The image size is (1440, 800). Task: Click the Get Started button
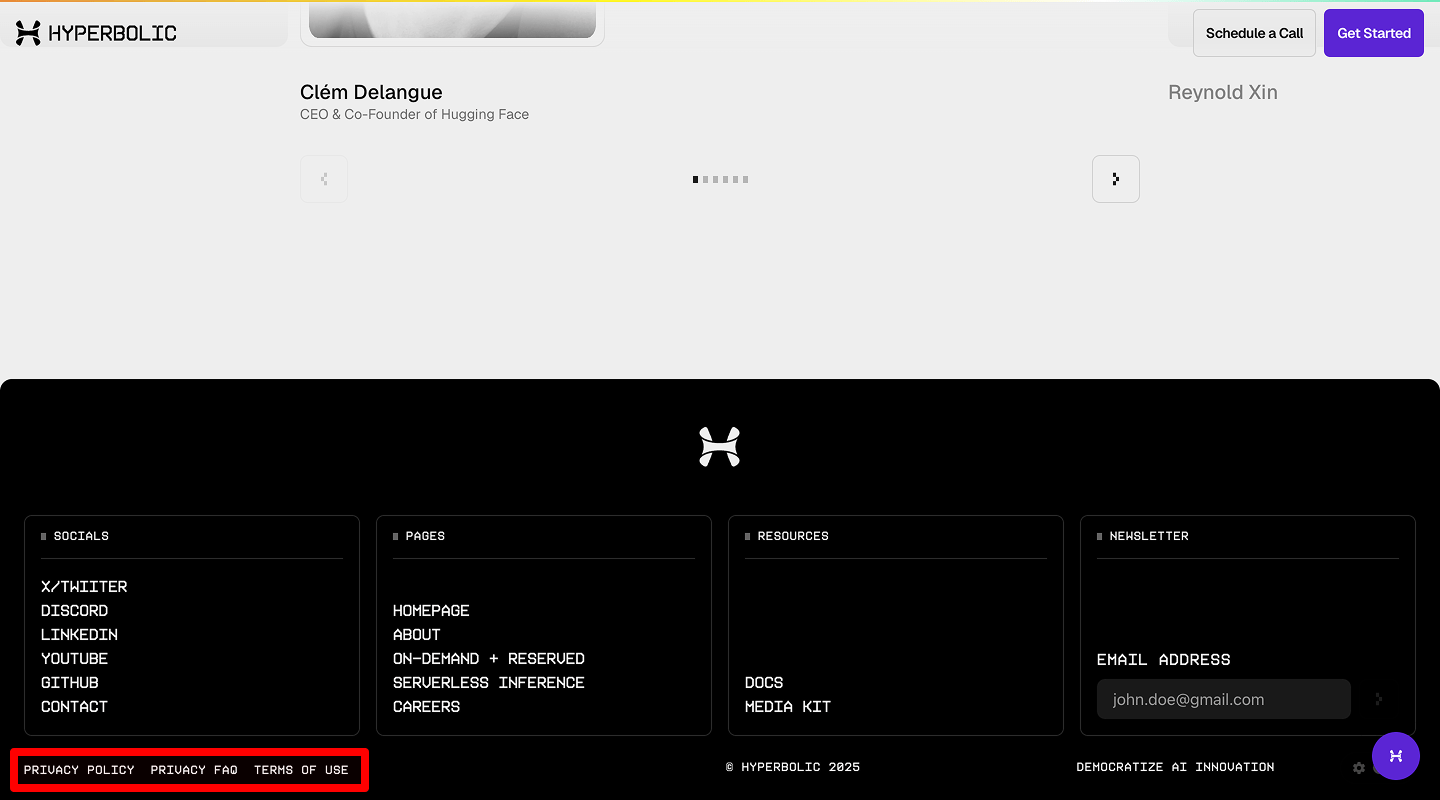coord(1373,32)
